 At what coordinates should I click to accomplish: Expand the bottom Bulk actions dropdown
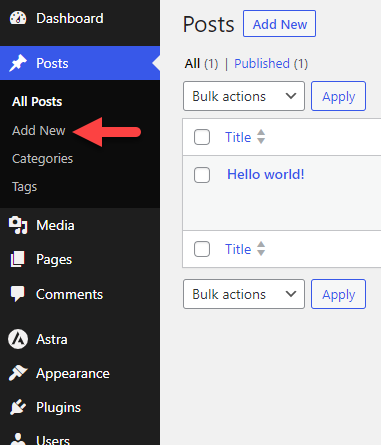244,294
